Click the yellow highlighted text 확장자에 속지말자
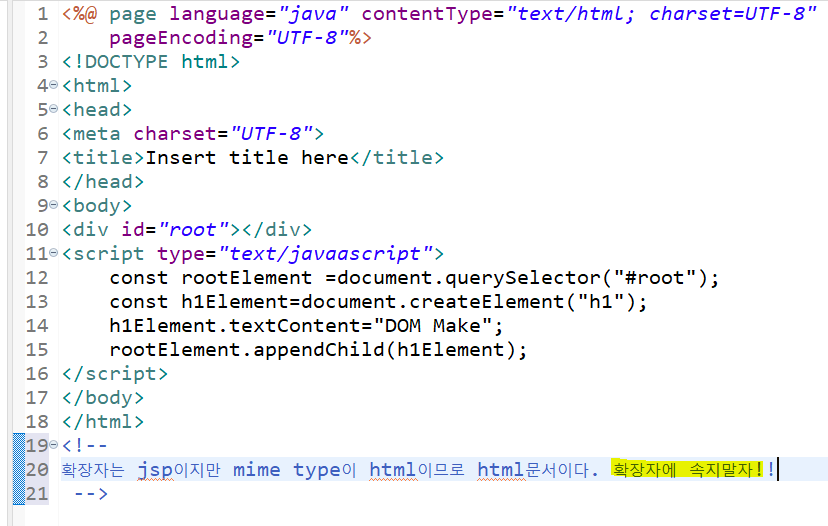The height and width of the screenshot is (526, 828). click(x=688, y=469)
